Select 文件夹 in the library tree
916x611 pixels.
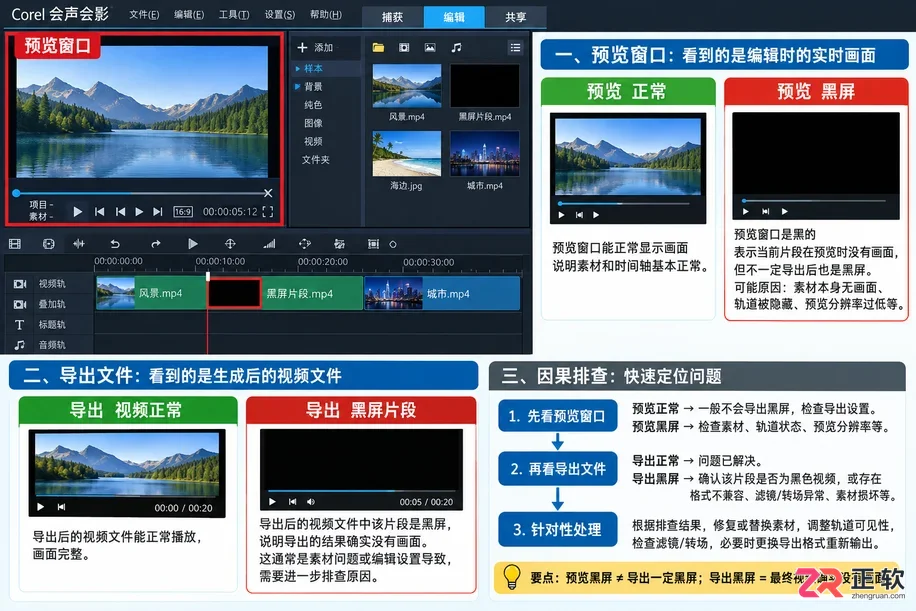(315, 159)
